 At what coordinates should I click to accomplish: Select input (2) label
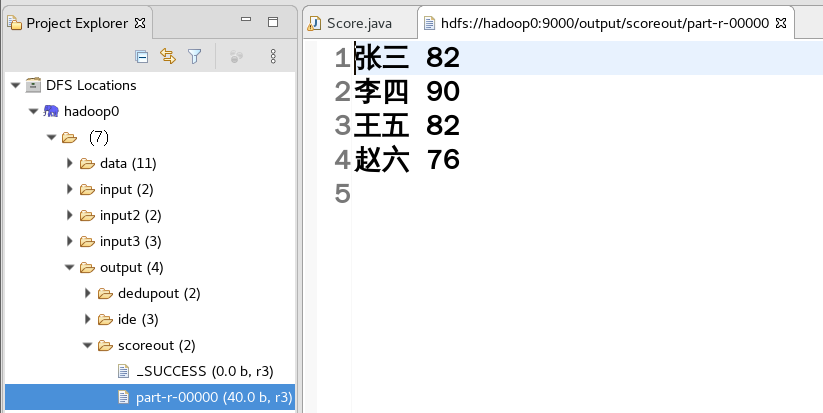(x=126, y=189)
